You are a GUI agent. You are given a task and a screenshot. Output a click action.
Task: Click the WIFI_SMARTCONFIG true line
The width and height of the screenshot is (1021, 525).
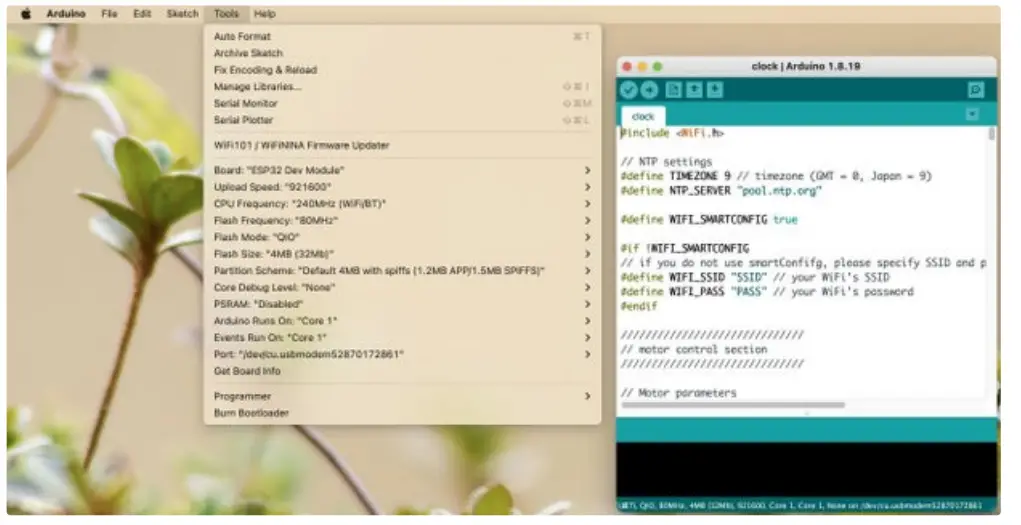(x=709, y=220)
